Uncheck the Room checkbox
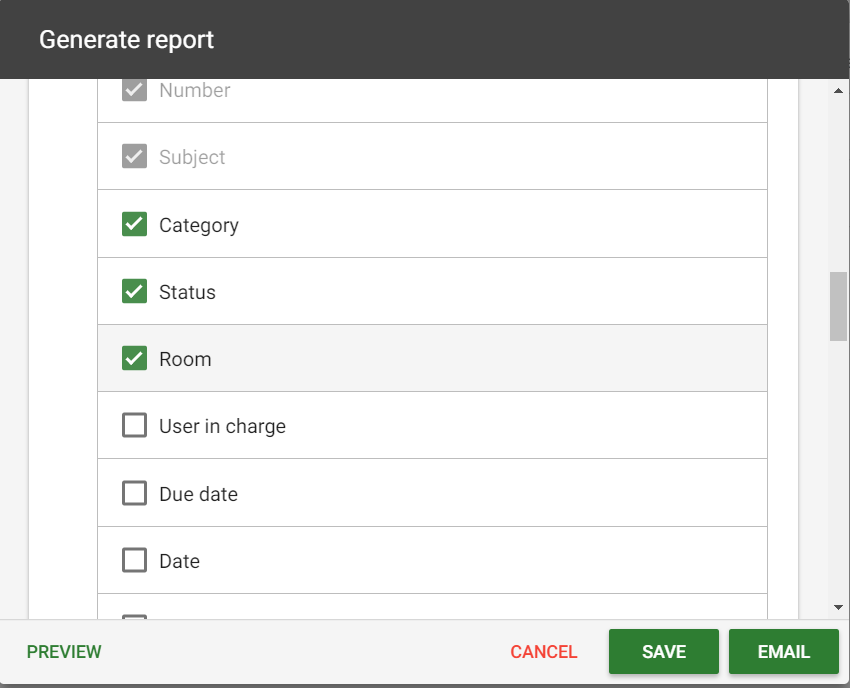 [x=134, y=358]
